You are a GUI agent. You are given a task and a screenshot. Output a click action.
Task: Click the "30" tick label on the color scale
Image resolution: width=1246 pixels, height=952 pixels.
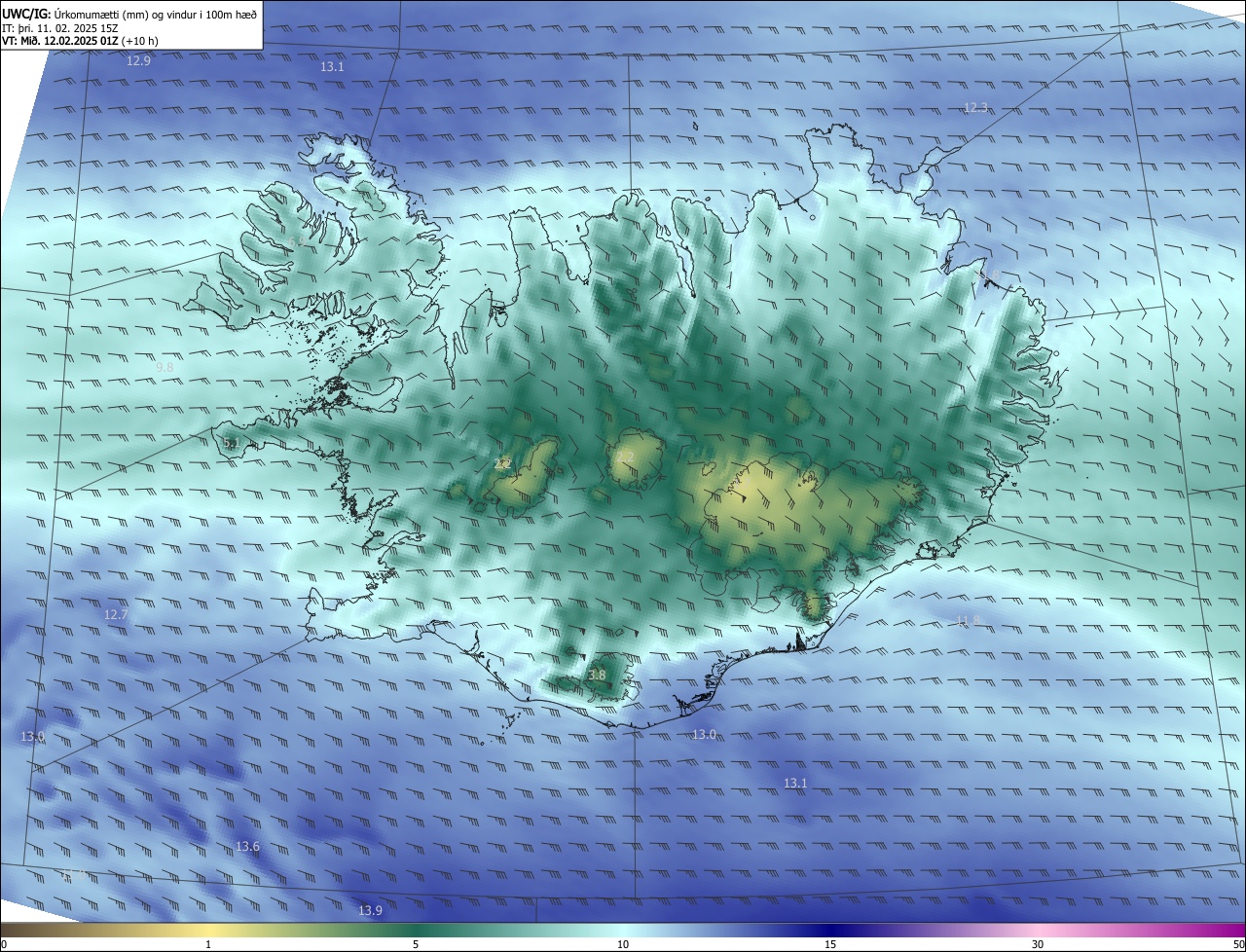1038,944
